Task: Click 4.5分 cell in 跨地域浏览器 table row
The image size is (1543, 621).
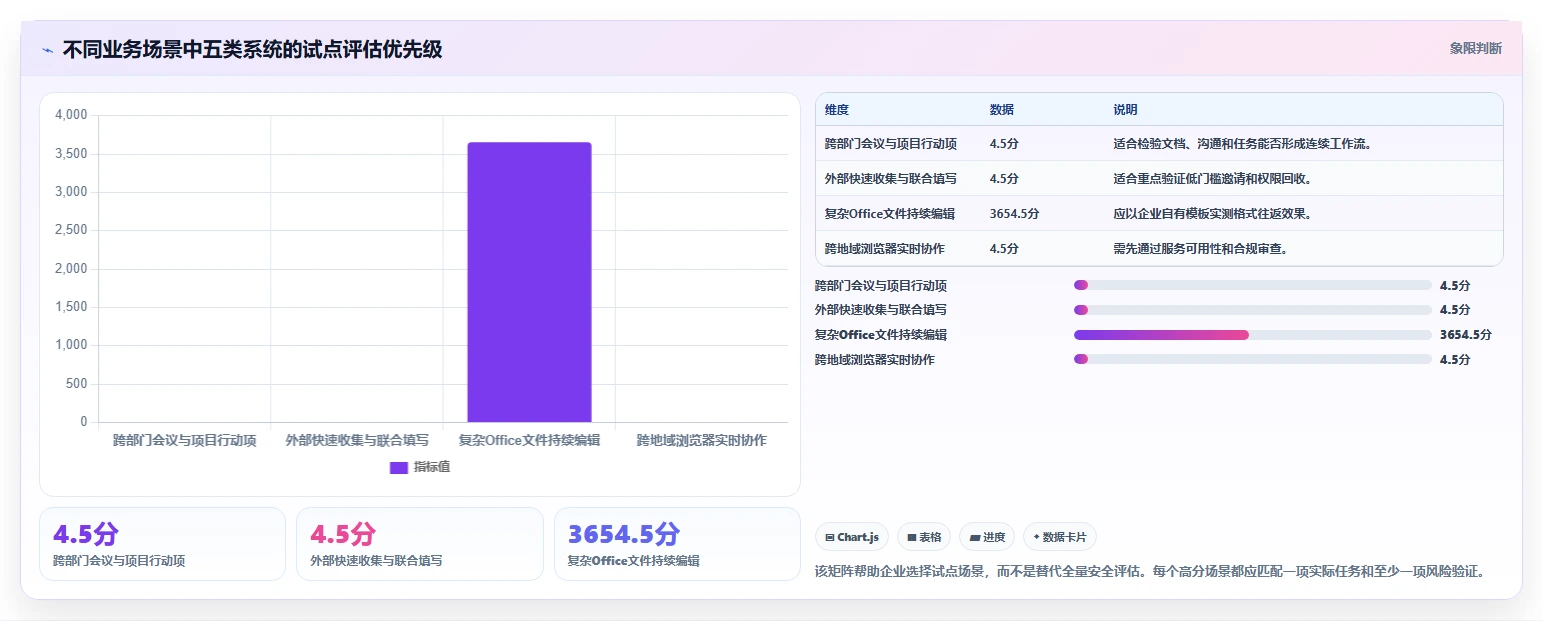Action: point(1004,249)
